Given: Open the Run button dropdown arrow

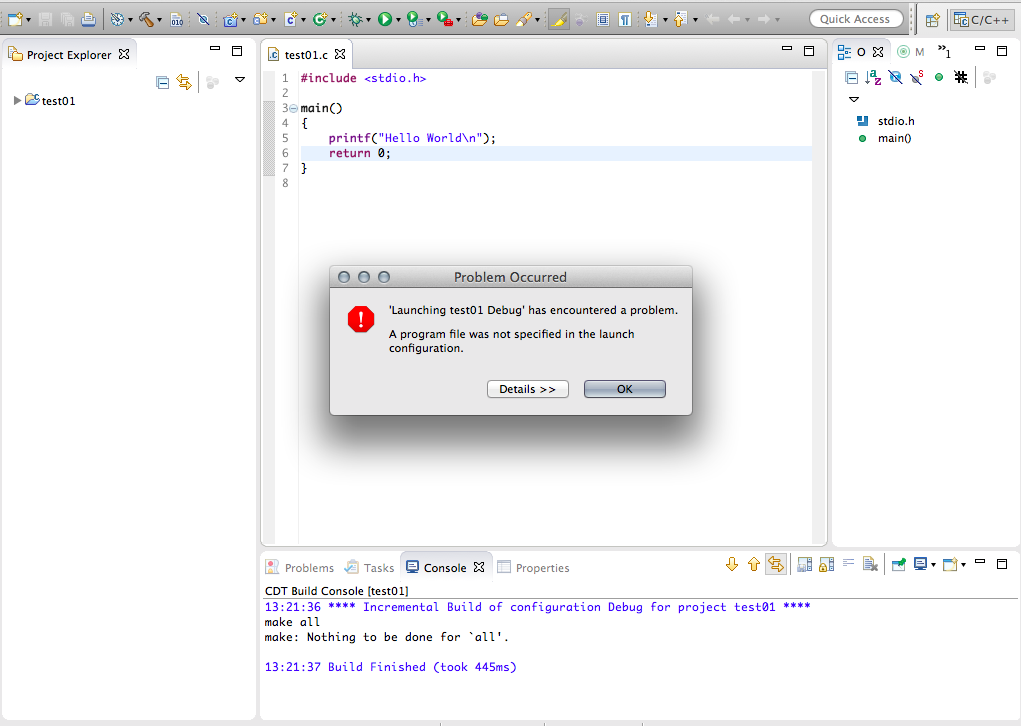Looking at the screenshot, I should pyautogui.click(x=399, y=20).
